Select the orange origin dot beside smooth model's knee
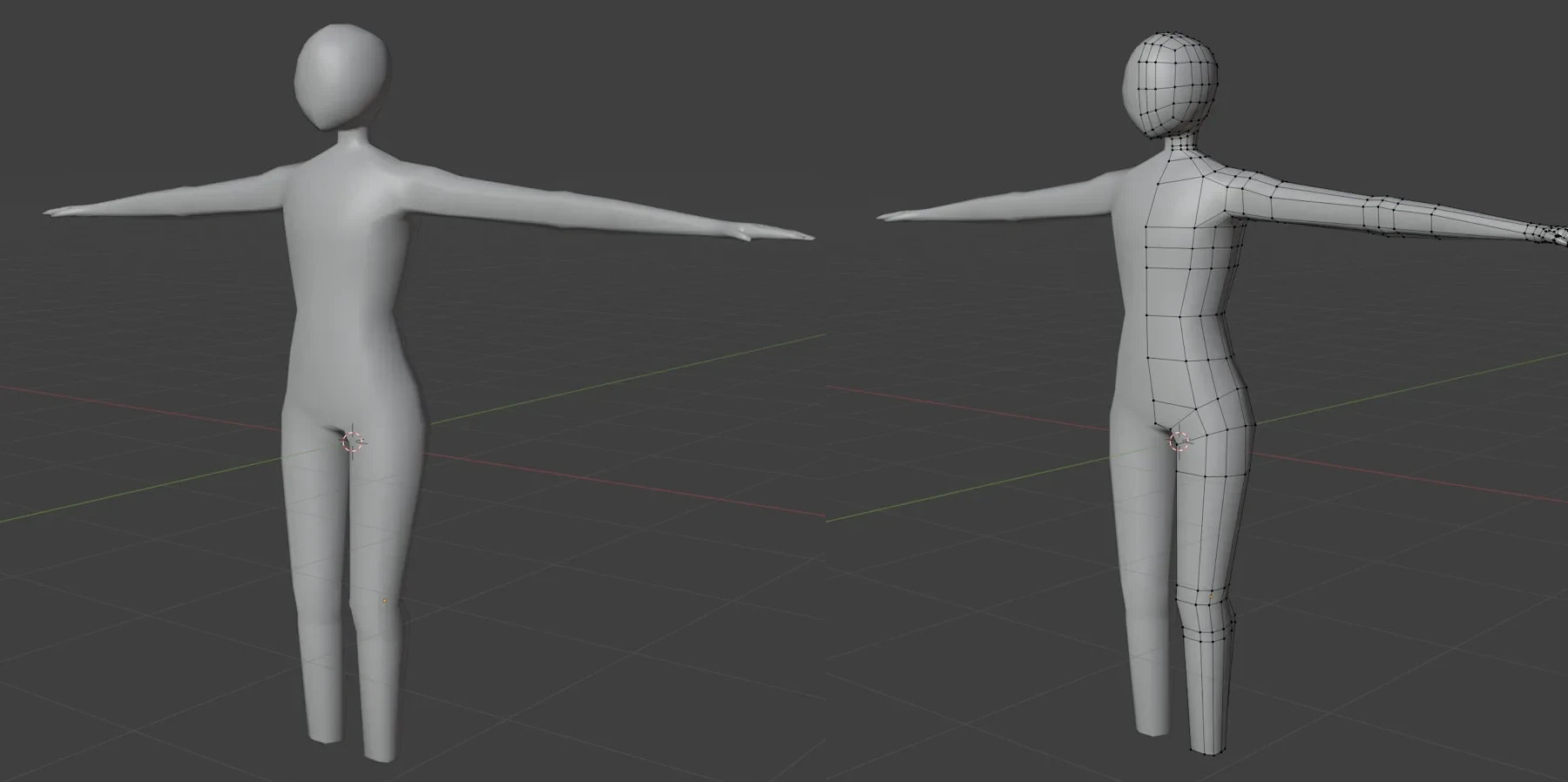Screen dimensions: 1568x782 pyautogui.click(x=384, y=601)
